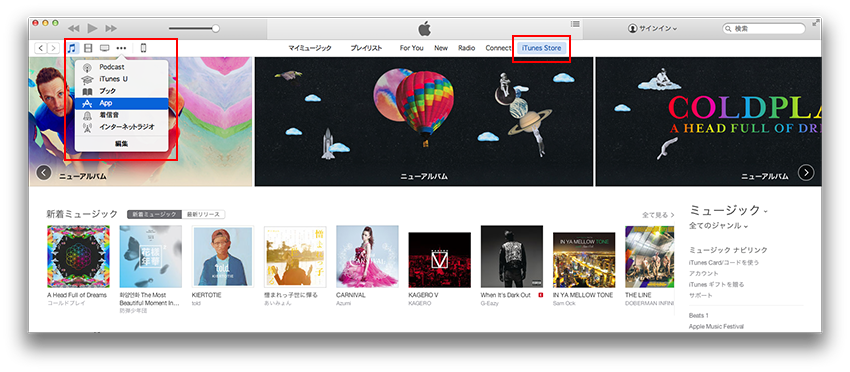Open A Head Full of Dreams album cover
850x372 pixels.
pos(78,256)
